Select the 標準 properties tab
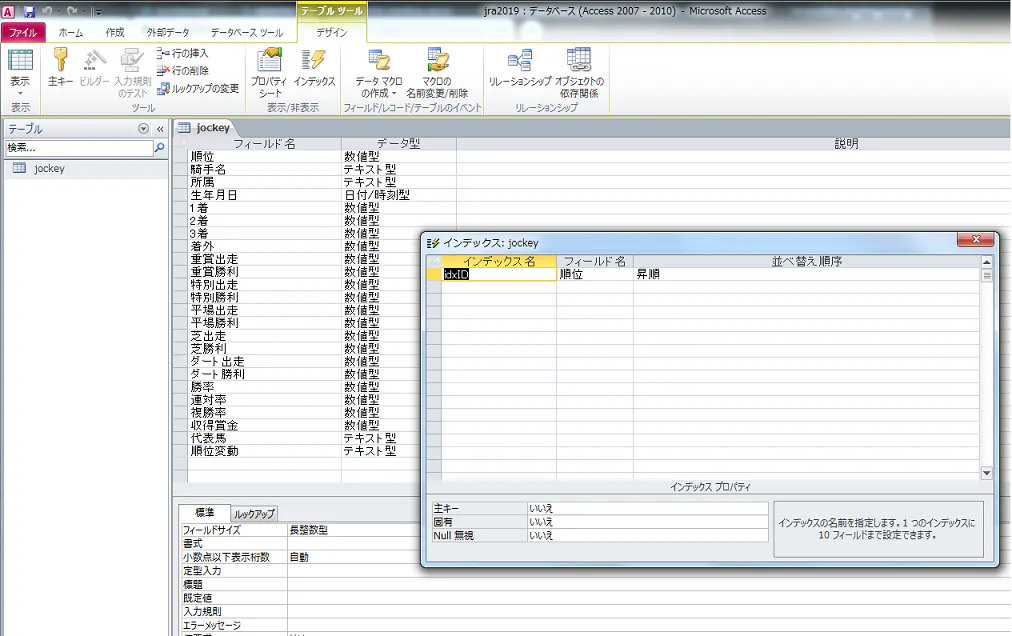The width and height of the screenshot is (1012, 636). (x=205, y=513)
